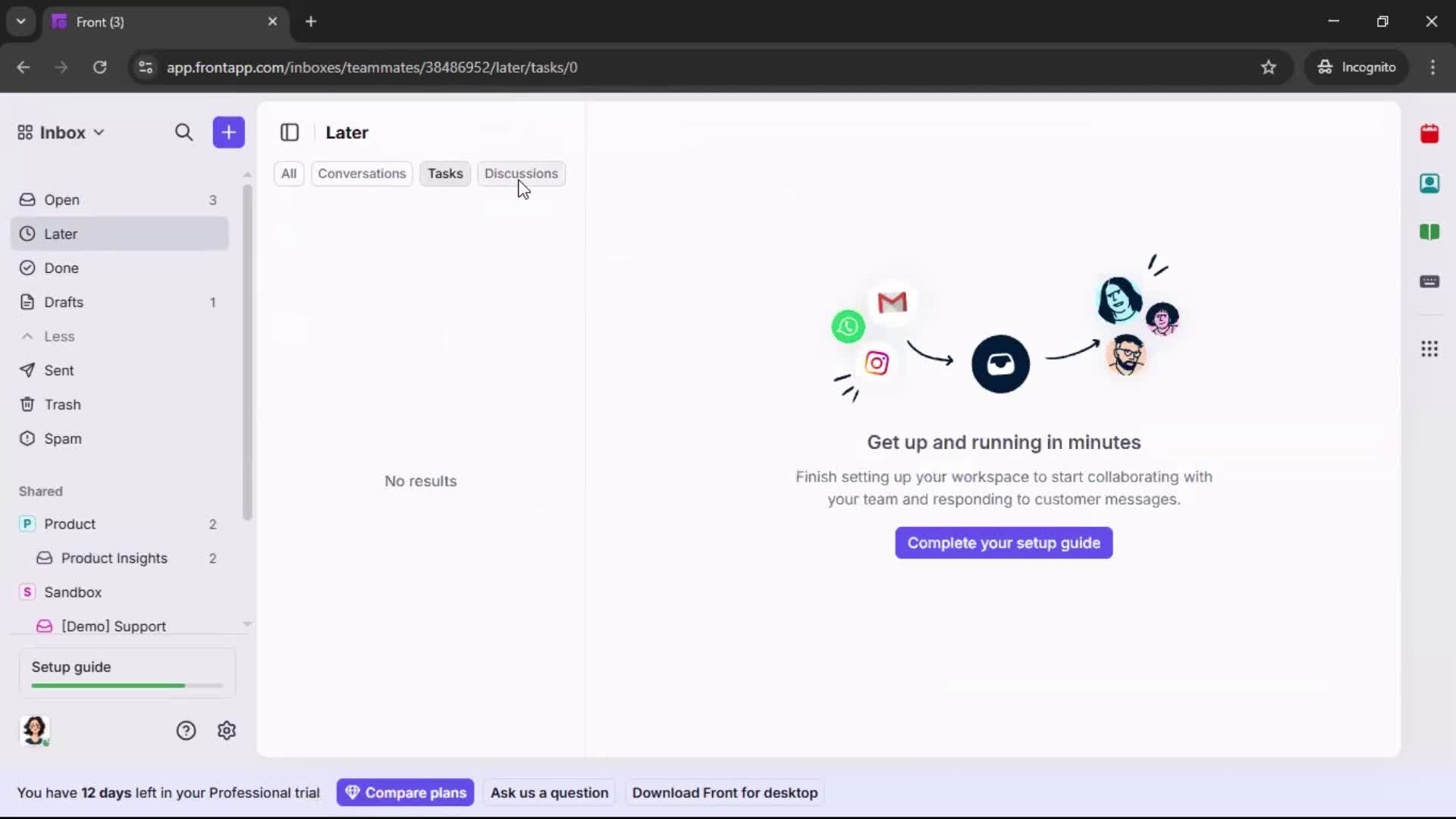
Task: Open the Knowledge Base panel icon
Action: tap(1431, 233)
